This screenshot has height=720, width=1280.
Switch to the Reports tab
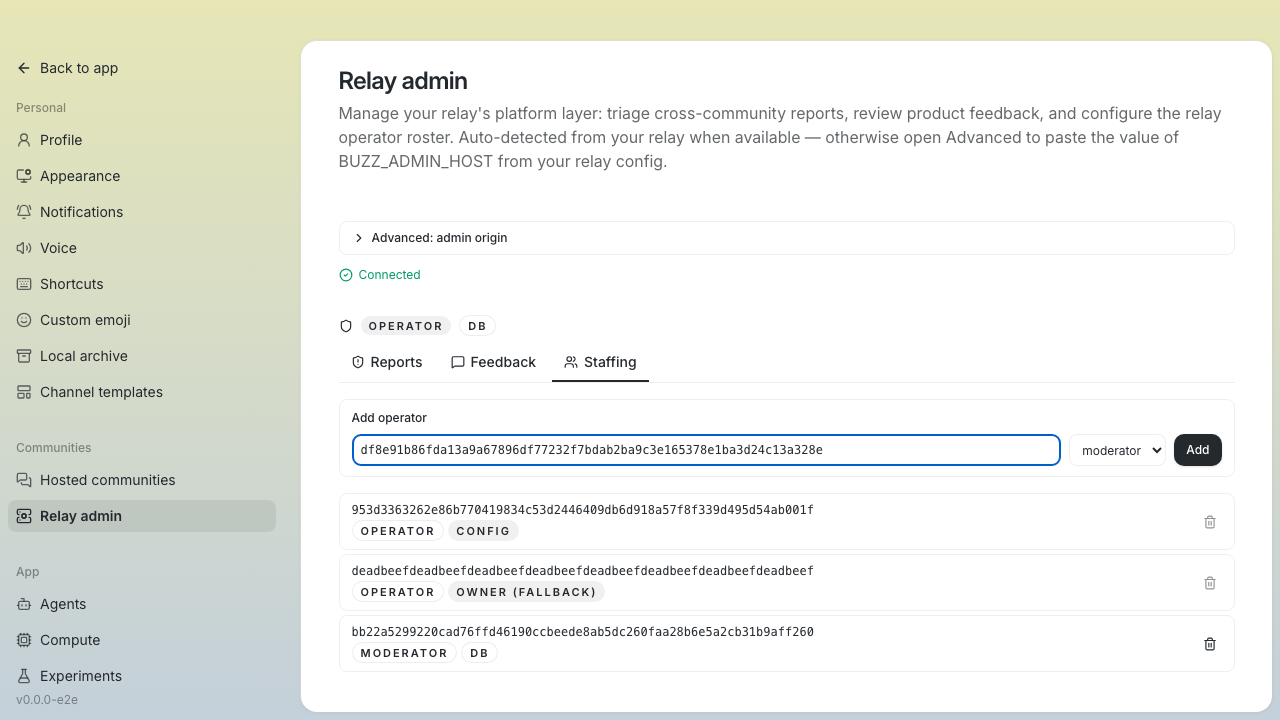pos(387,362)
